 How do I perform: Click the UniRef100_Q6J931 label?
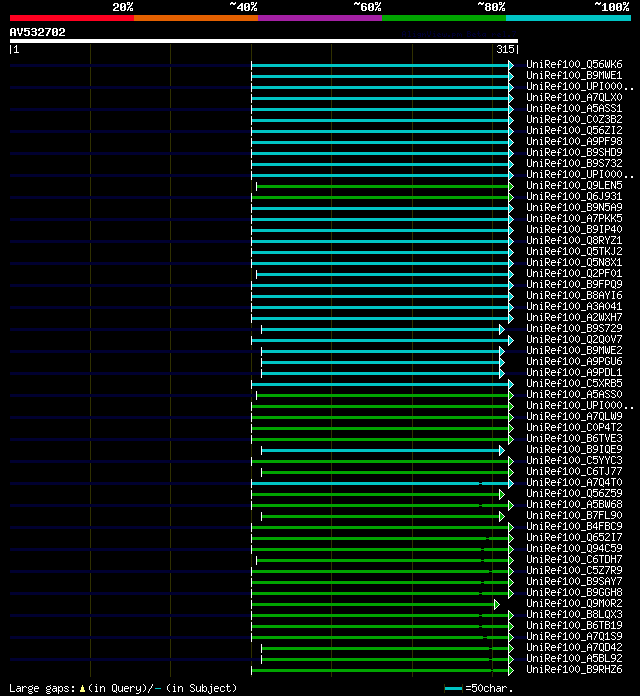574,196
